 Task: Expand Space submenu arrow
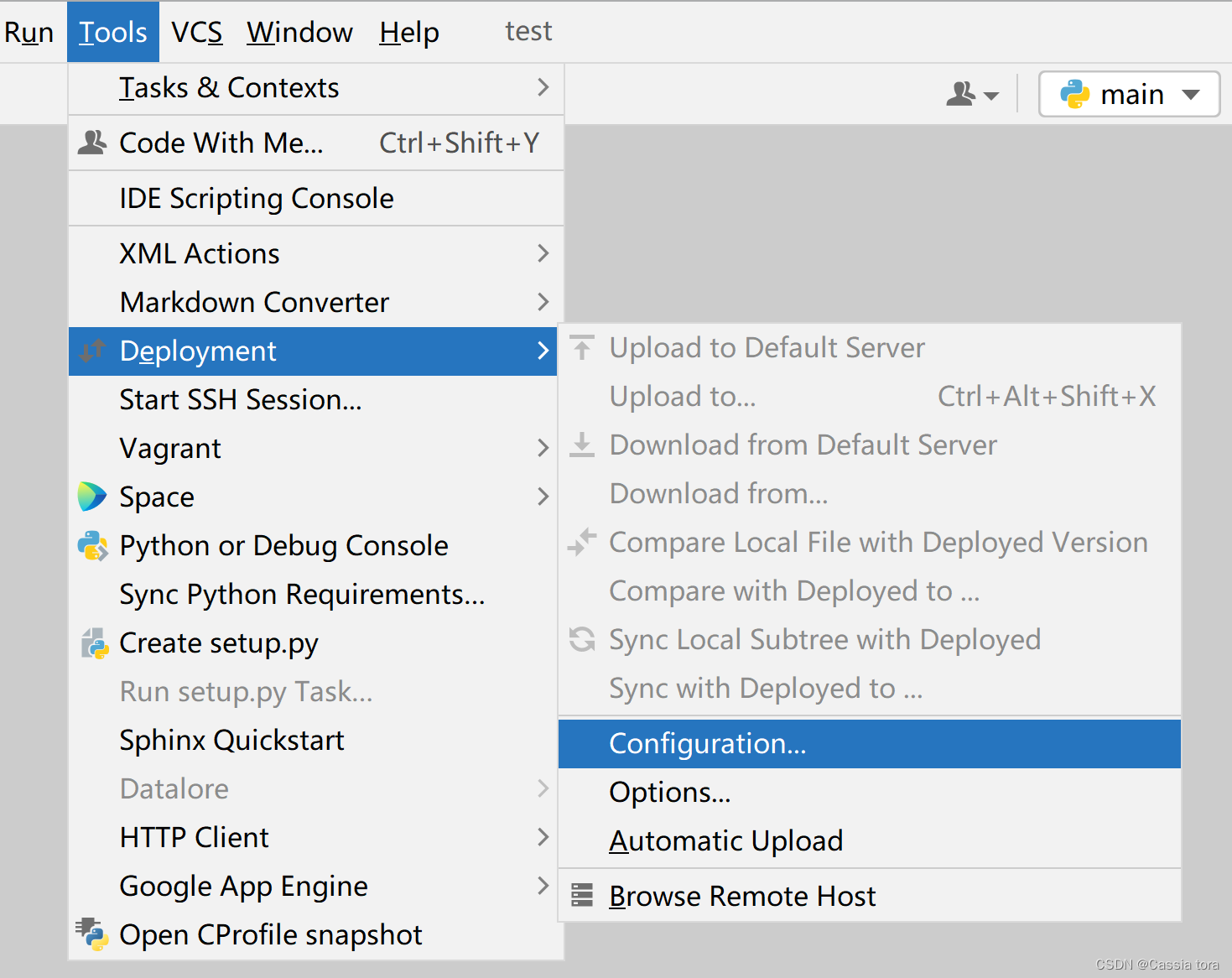click(x=543, y=497)
